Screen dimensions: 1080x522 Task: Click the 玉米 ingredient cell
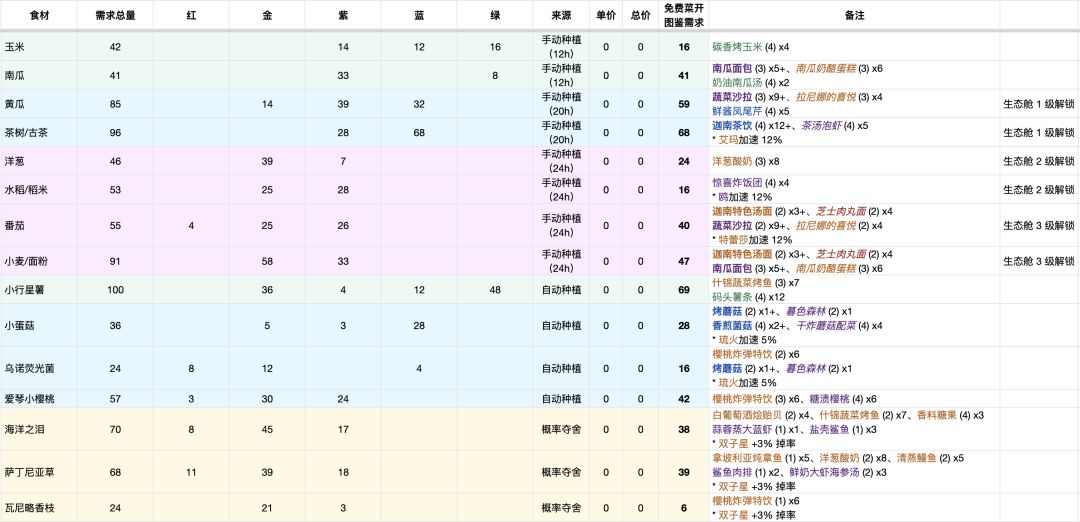pos(39,47)
